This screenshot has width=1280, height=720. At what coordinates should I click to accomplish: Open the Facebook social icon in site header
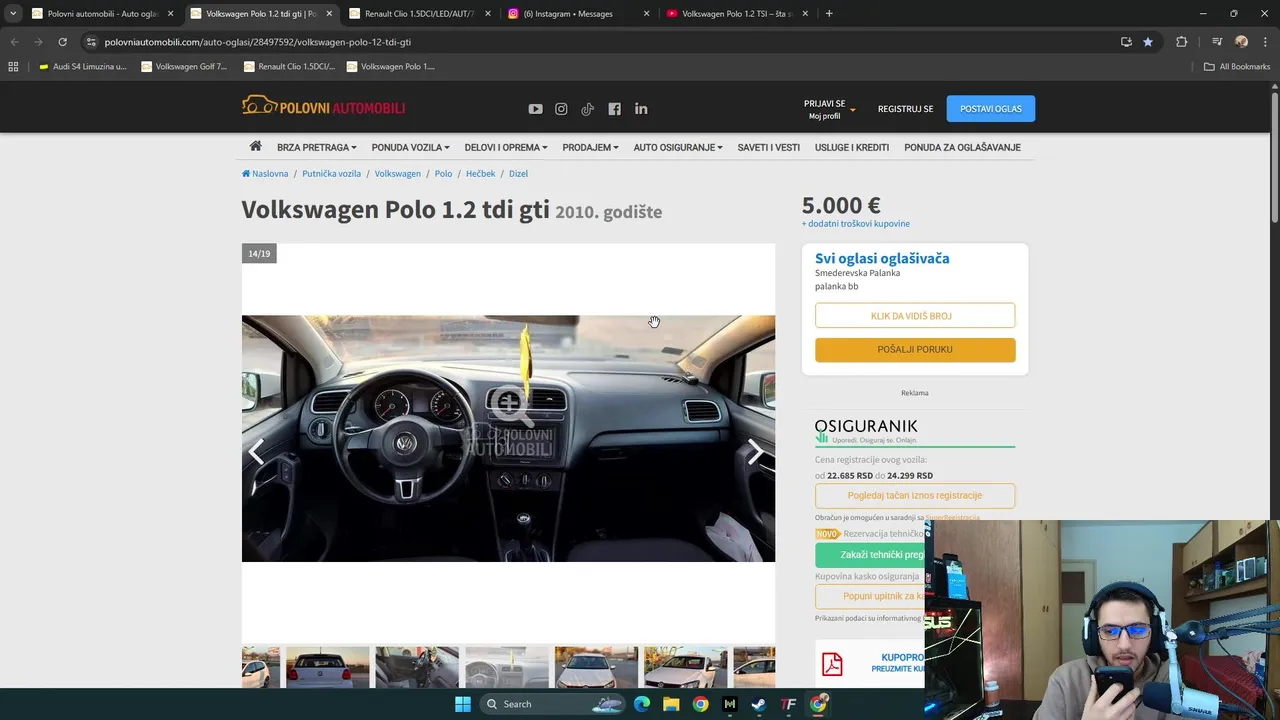[x=614, y=109]
